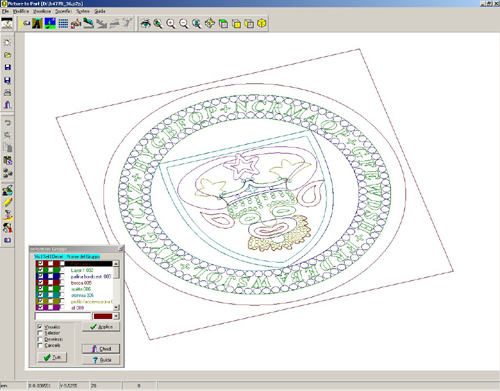The height and width of the screenshot is (391, 500).
Task: Toggle visibility checkbox for the ali 009 row
Action: coord(40,308)
